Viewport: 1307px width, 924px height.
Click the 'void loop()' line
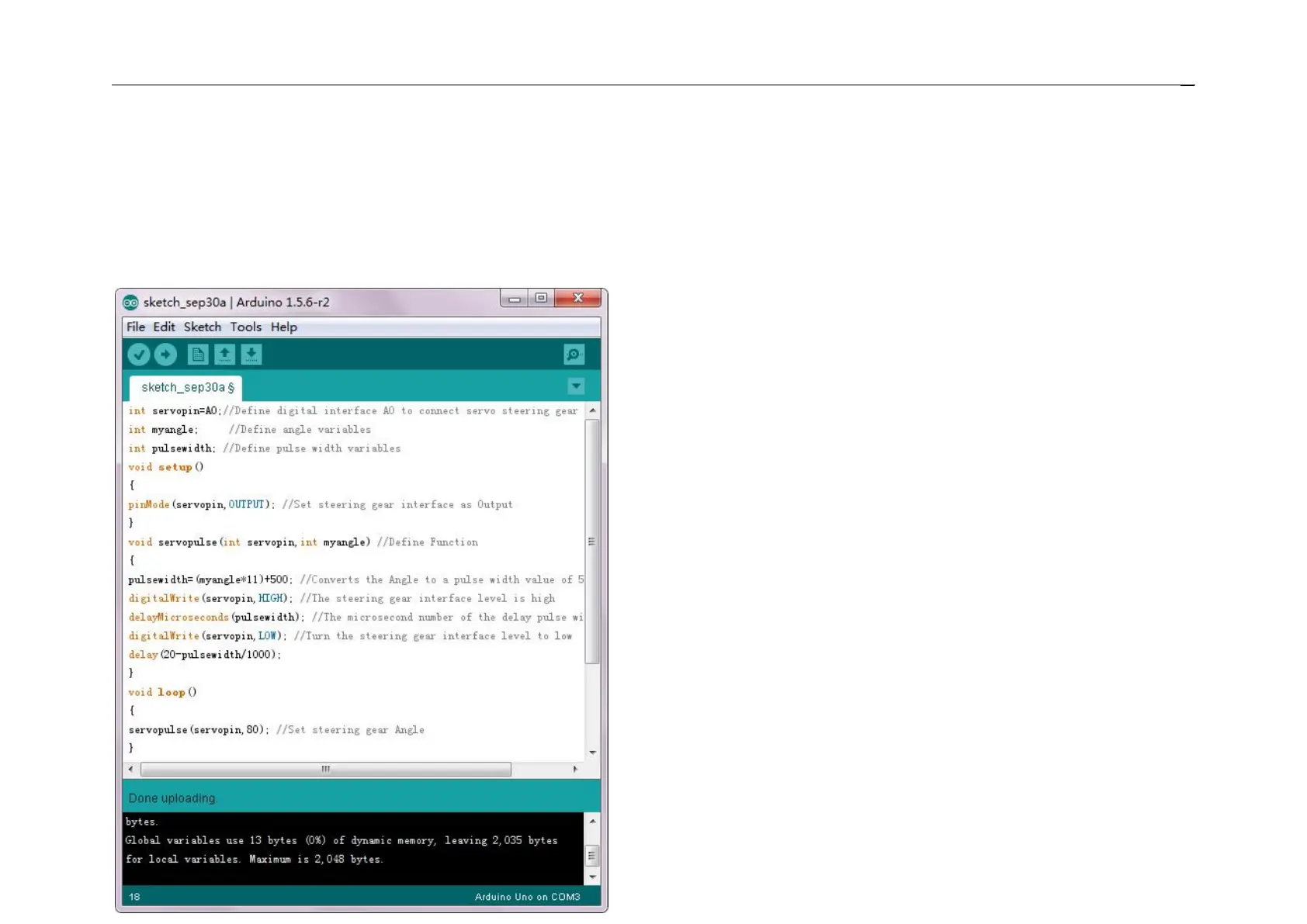[163, 693]
